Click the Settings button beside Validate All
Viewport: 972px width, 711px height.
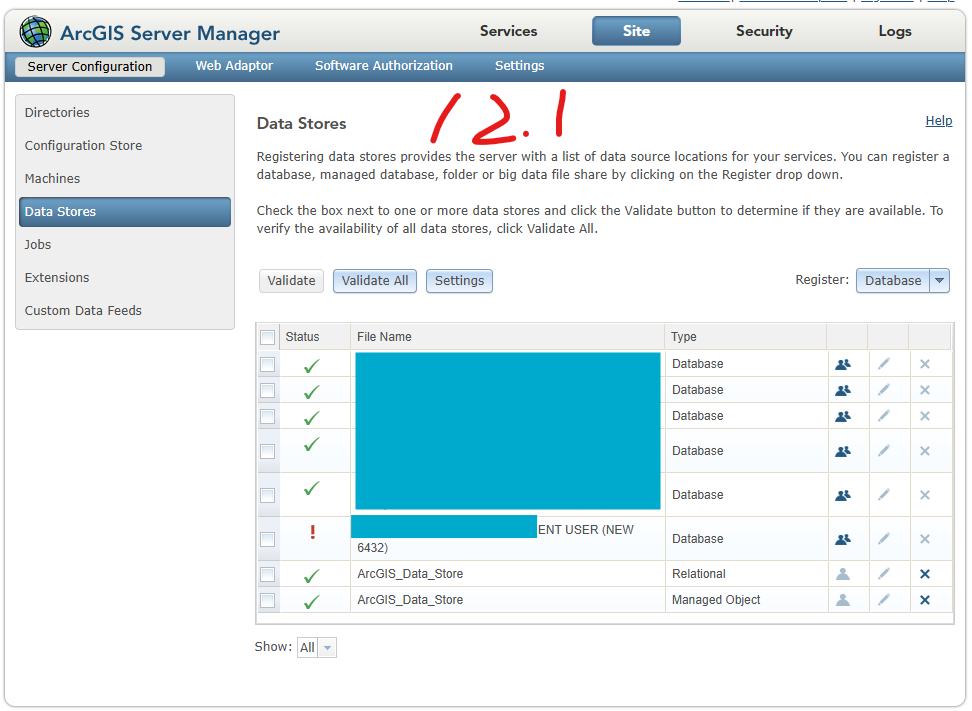pos(459,281)
